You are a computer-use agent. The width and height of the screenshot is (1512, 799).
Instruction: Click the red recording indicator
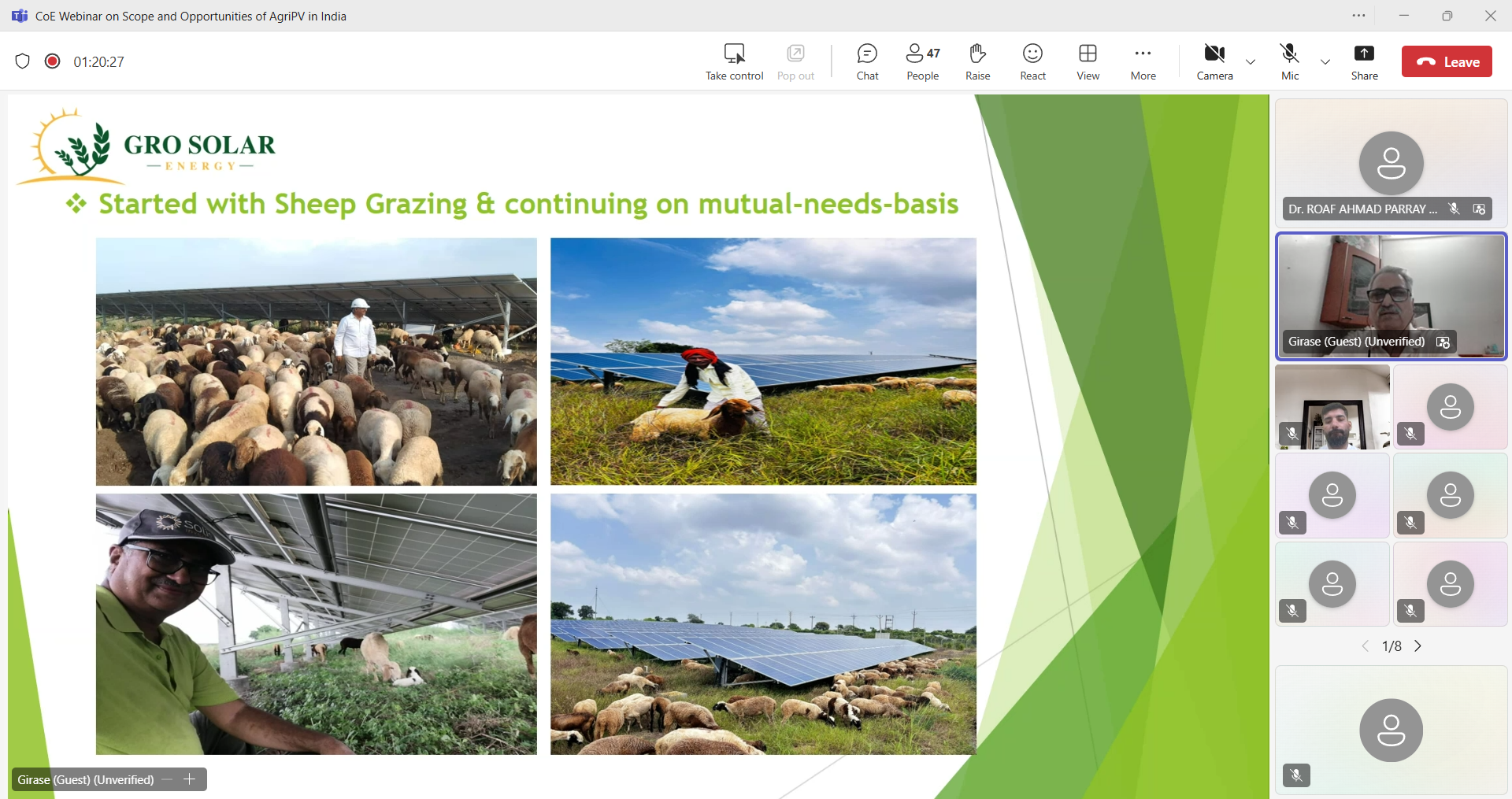tap(53, 61)
